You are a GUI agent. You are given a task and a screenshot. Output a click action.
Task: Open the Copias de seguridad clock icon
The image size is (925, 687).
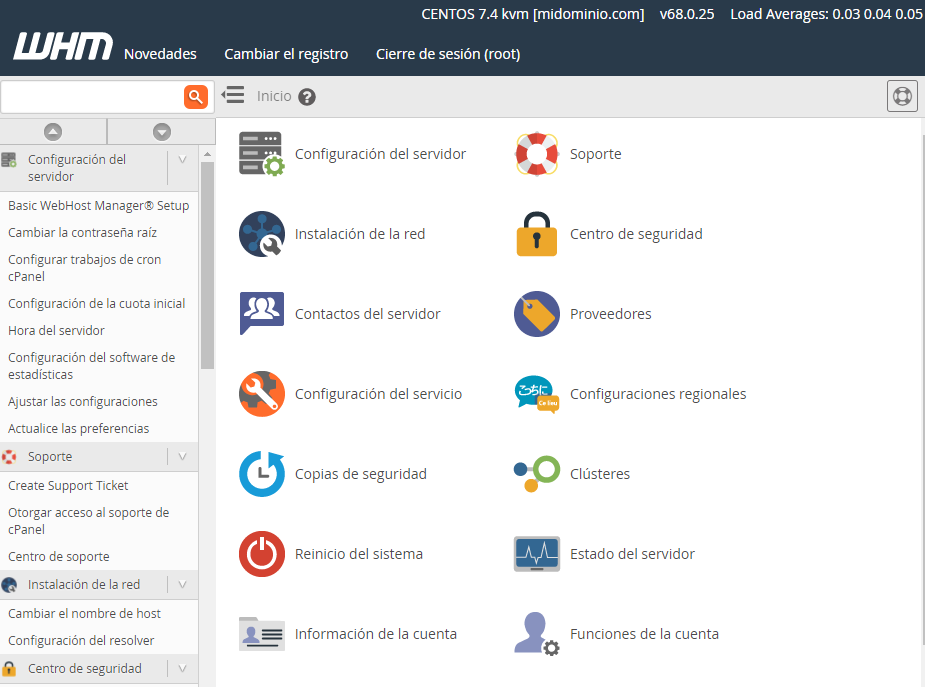pyautogui.click(x=261, y=474)
